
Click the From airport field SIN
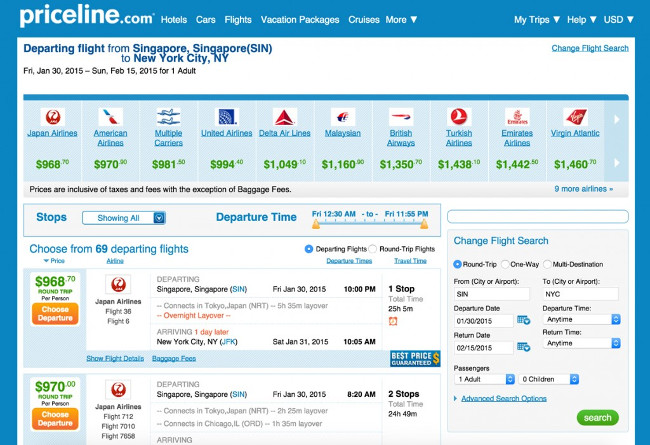pos(492,294)
